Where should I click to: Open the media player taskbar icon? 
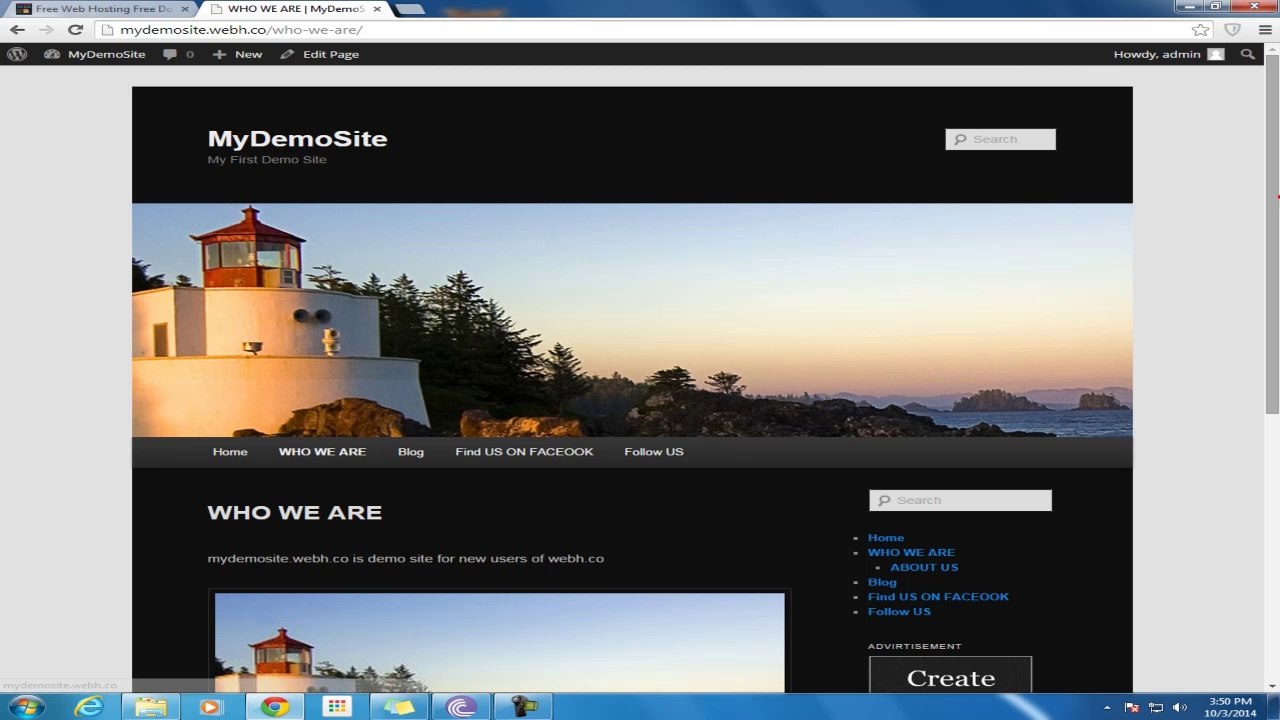pyautogui.click(x=209, y=707)
